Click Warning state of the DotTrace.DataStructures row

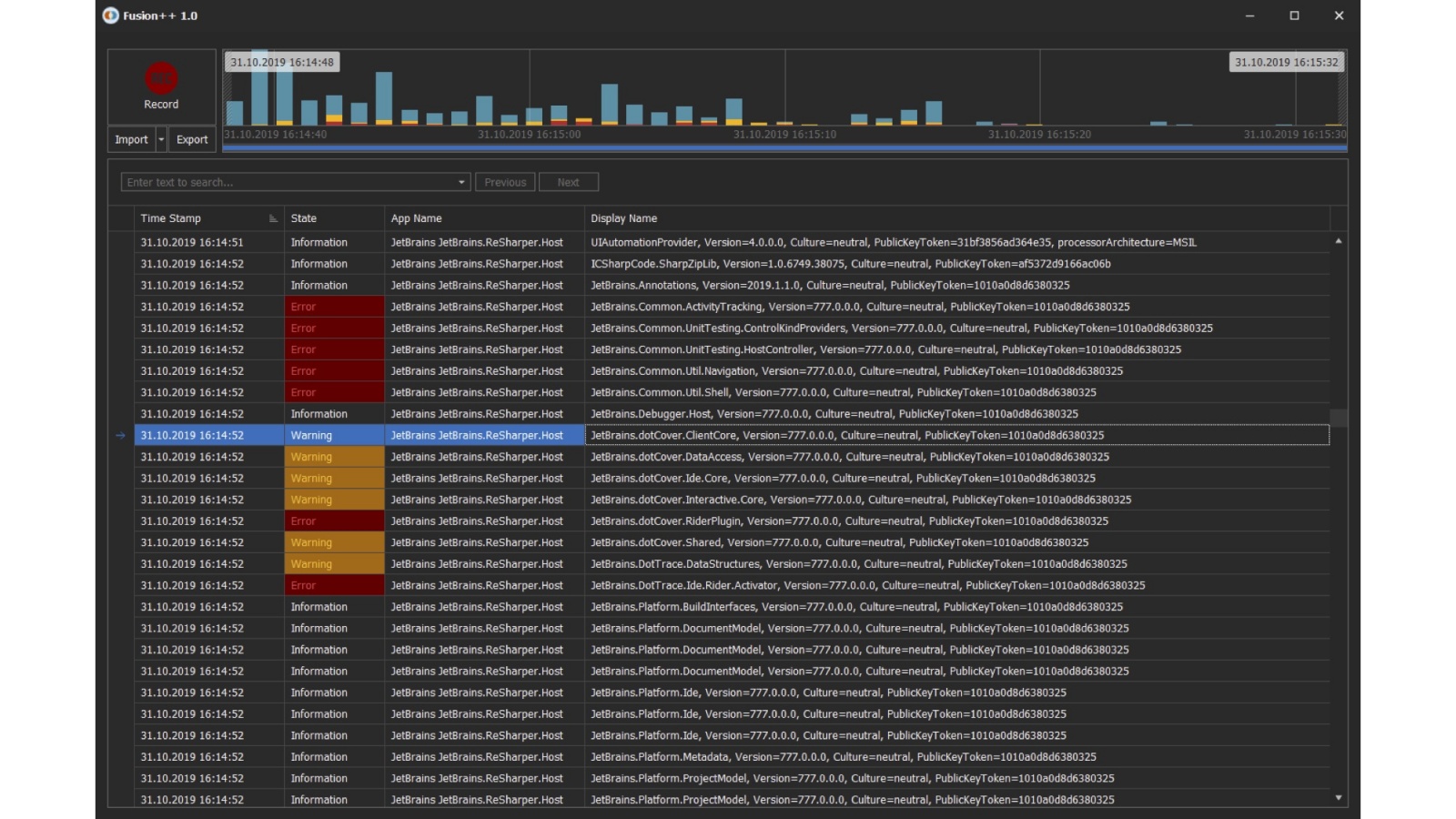click(334, 564)
